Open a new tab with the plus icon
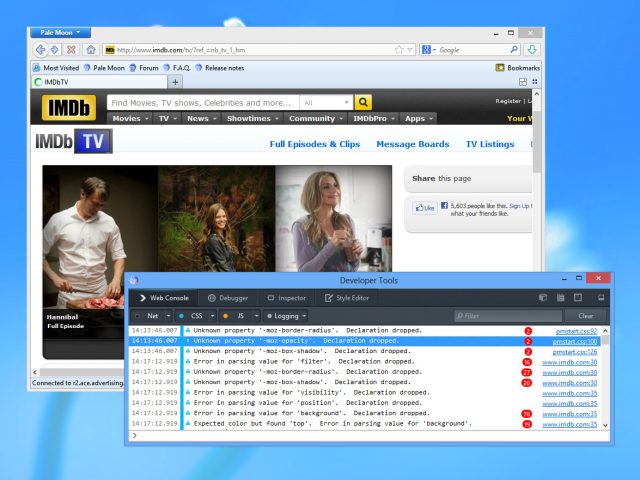640x480 pixels. [176, 82]
